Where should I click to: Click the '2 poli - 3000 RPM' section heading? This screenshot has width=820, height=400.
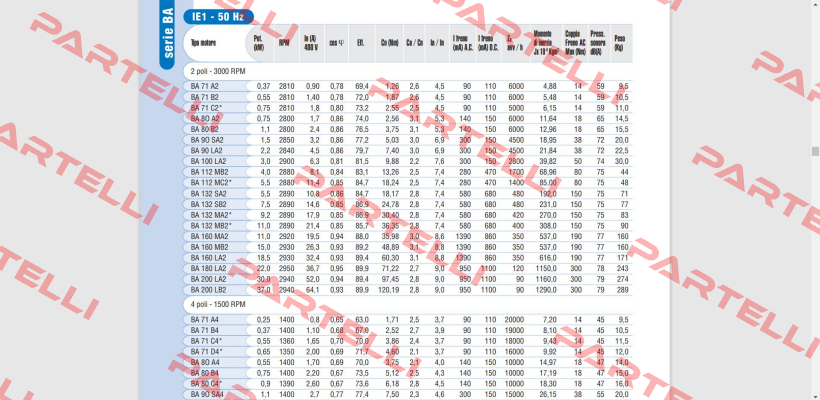tap(218, 71)
